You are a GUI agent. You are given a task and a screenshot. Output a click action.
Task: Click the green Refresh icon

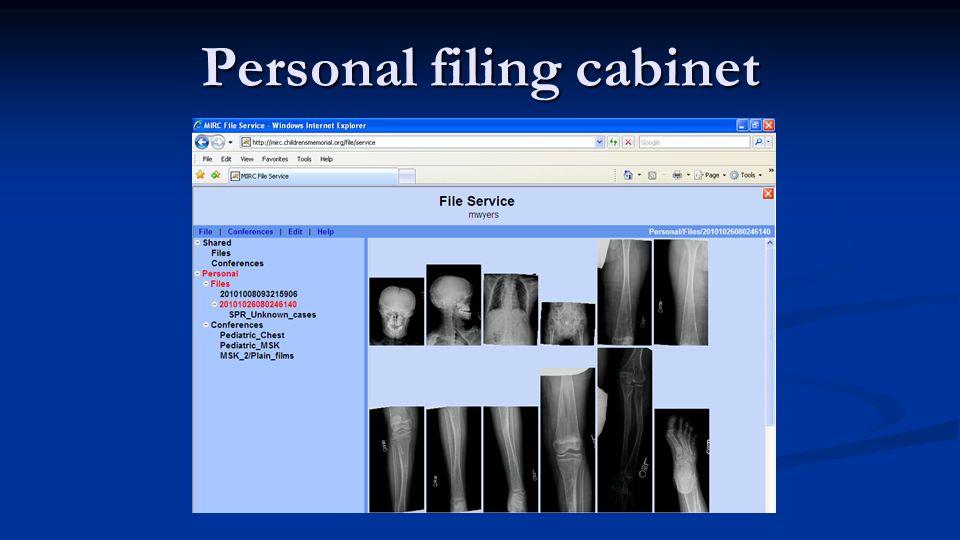(613, 142)
